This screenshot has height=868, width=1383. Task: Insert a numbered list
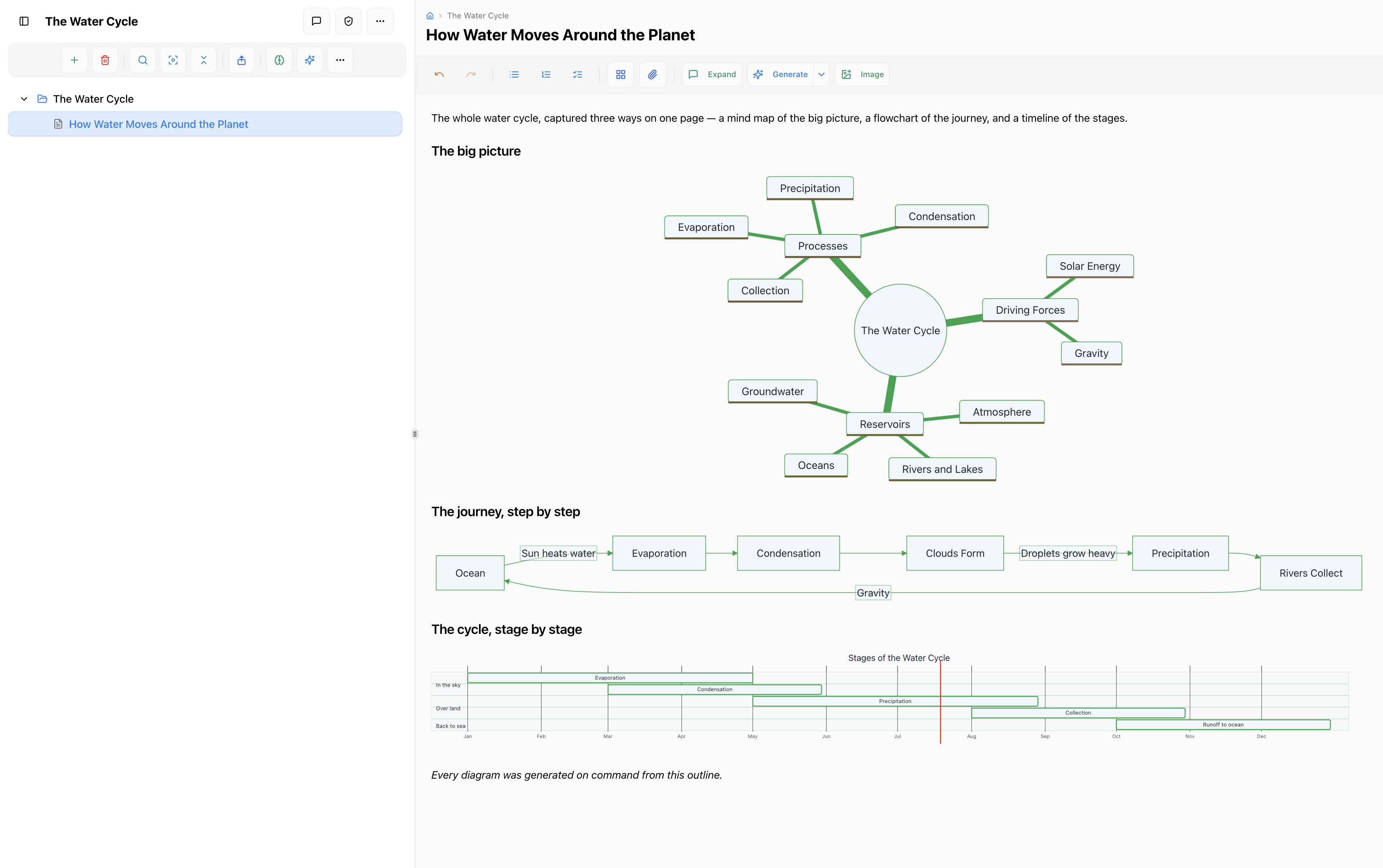(546, 75)
